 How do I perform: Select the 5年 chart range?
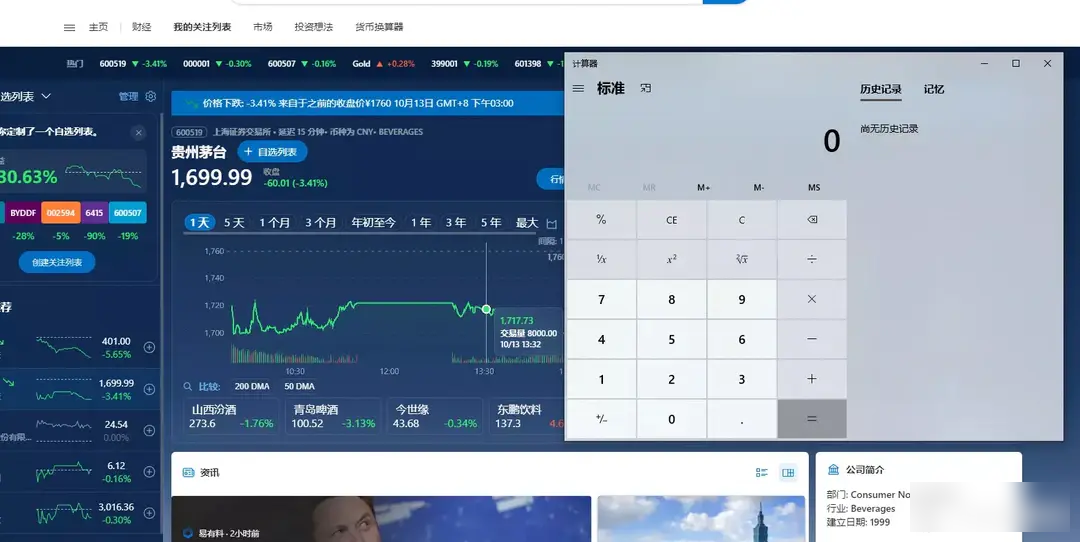coord(490,222)
